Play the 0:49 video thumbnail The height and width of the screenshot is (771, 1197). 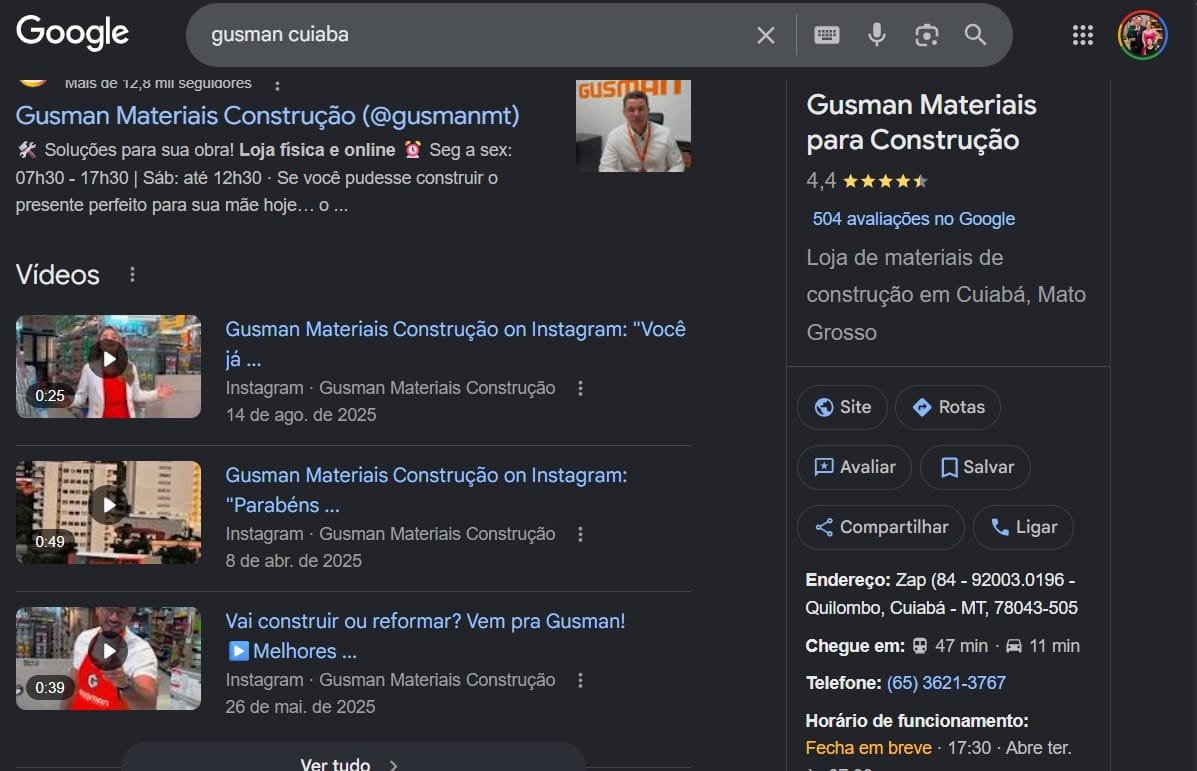(x=108, y=512)
